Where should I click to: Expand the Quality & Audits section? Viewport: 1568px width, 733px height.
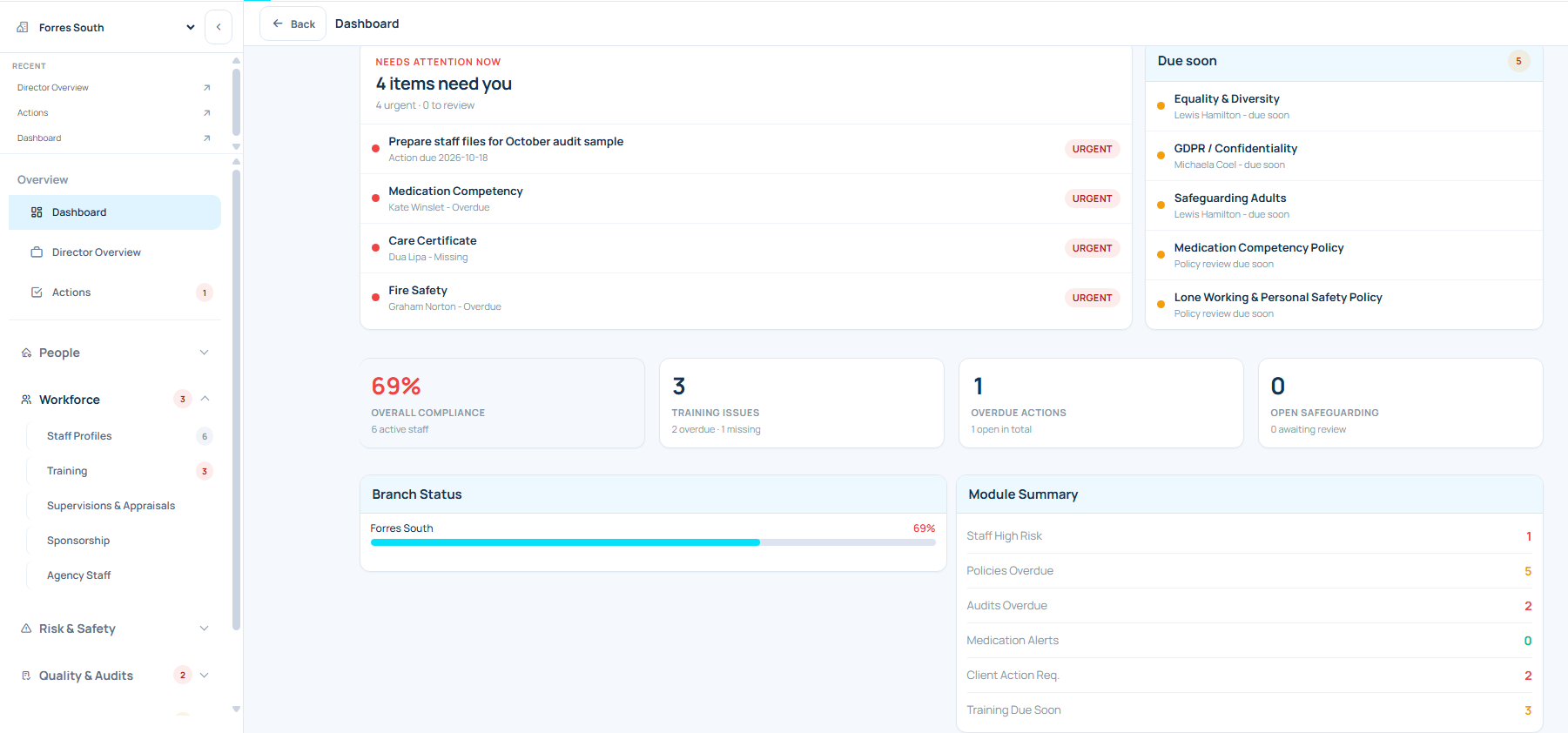[115, 676]
